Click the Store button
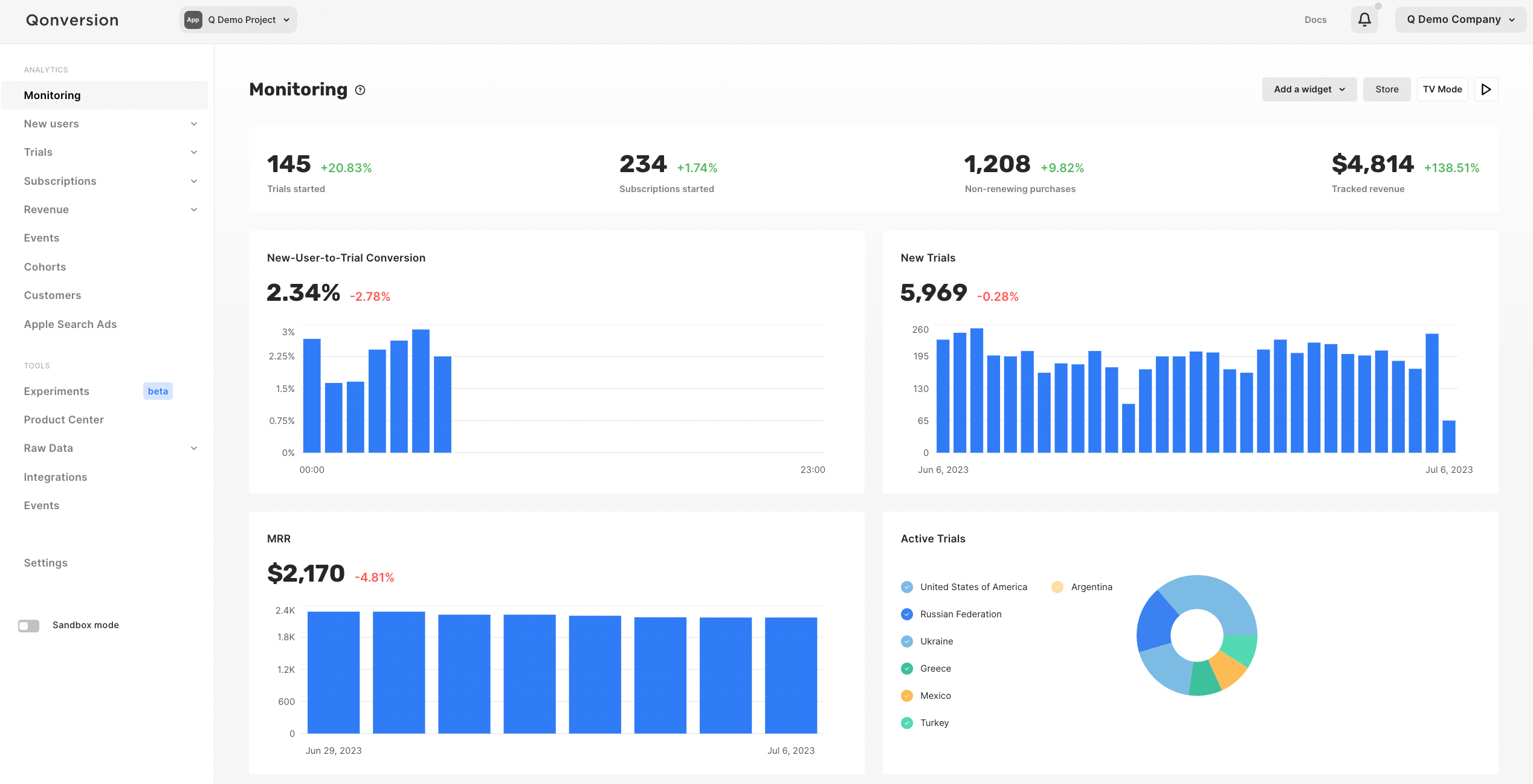1533x784 pixels. [x=1386, y=89]
